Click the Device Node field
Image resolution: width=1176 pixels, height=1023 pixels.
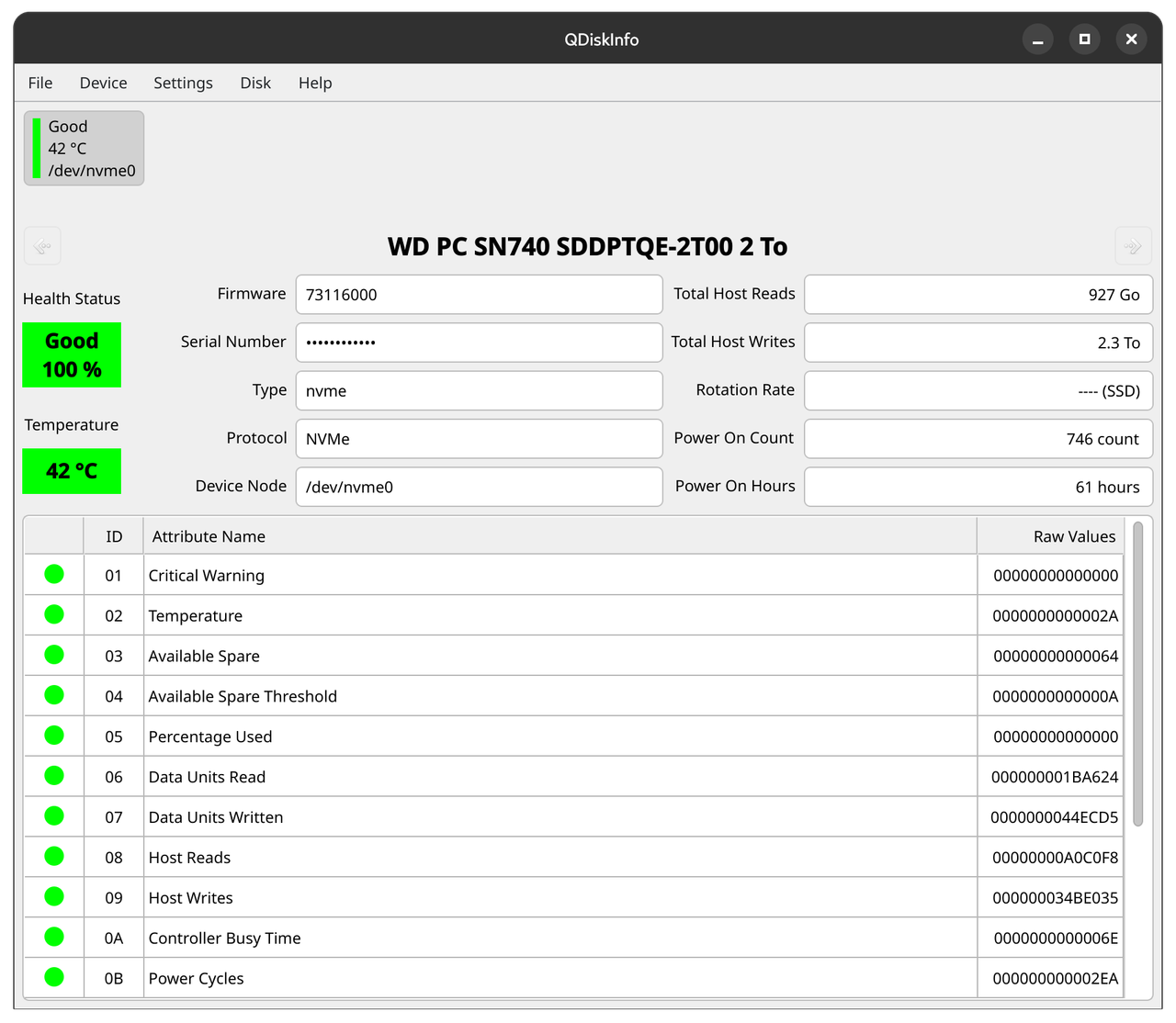pyautogui.click(x=479, y=487)
